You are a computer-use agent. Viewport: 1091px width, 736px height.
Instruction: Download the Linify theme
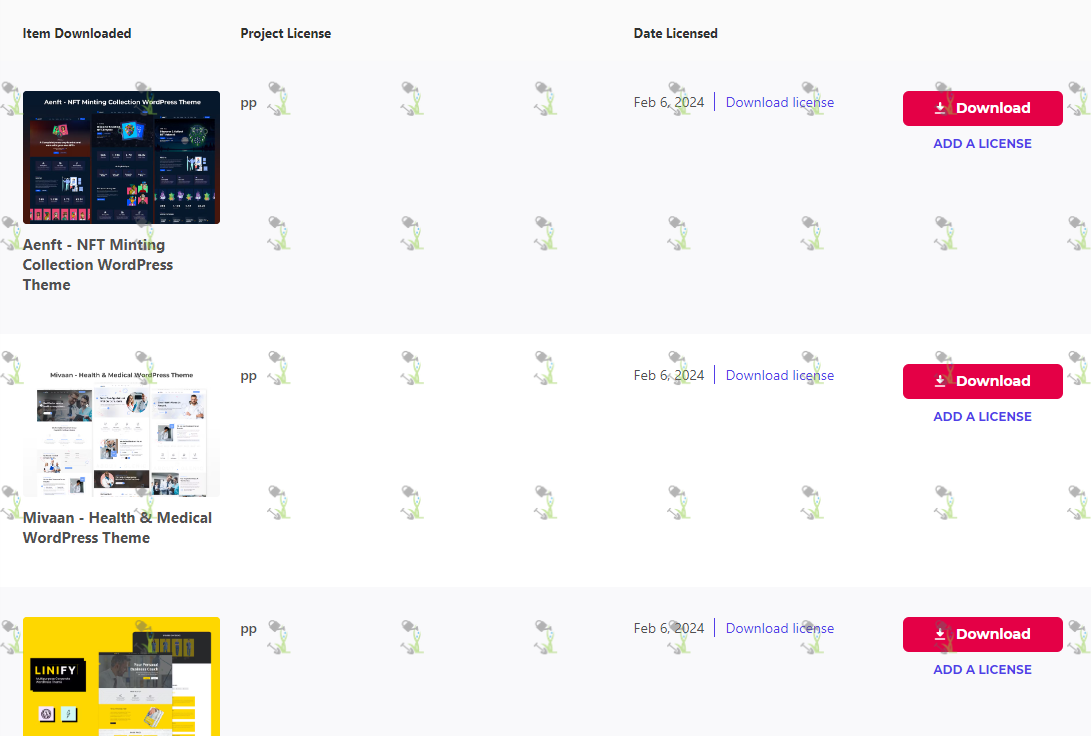(x=982, y=634)
